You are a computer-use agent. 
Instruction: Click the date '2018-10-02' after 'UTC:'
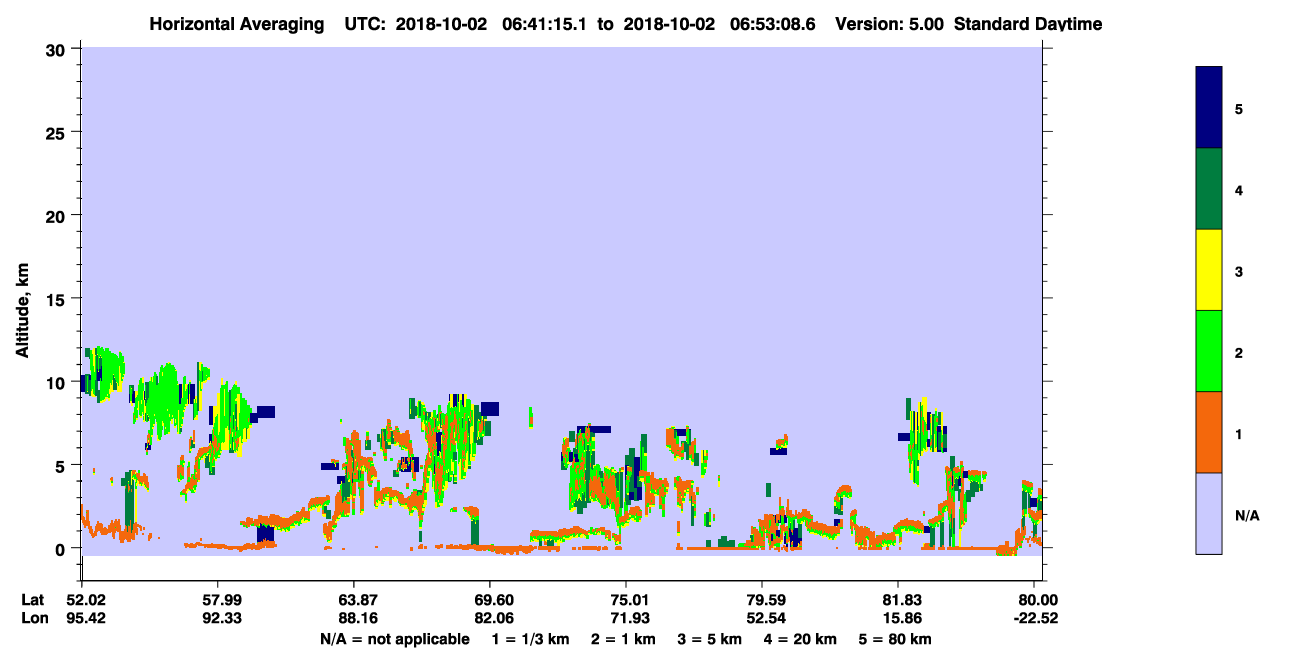441,24
